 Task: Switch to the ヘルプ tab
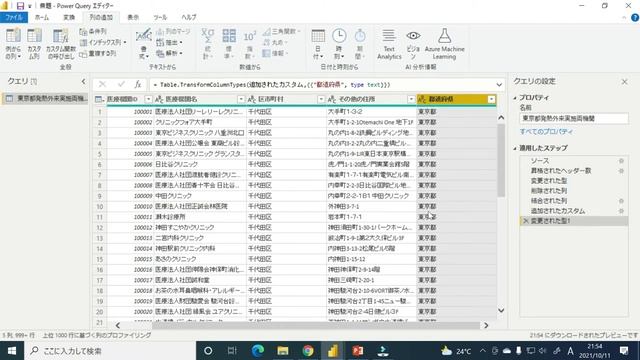coord(189,18)
